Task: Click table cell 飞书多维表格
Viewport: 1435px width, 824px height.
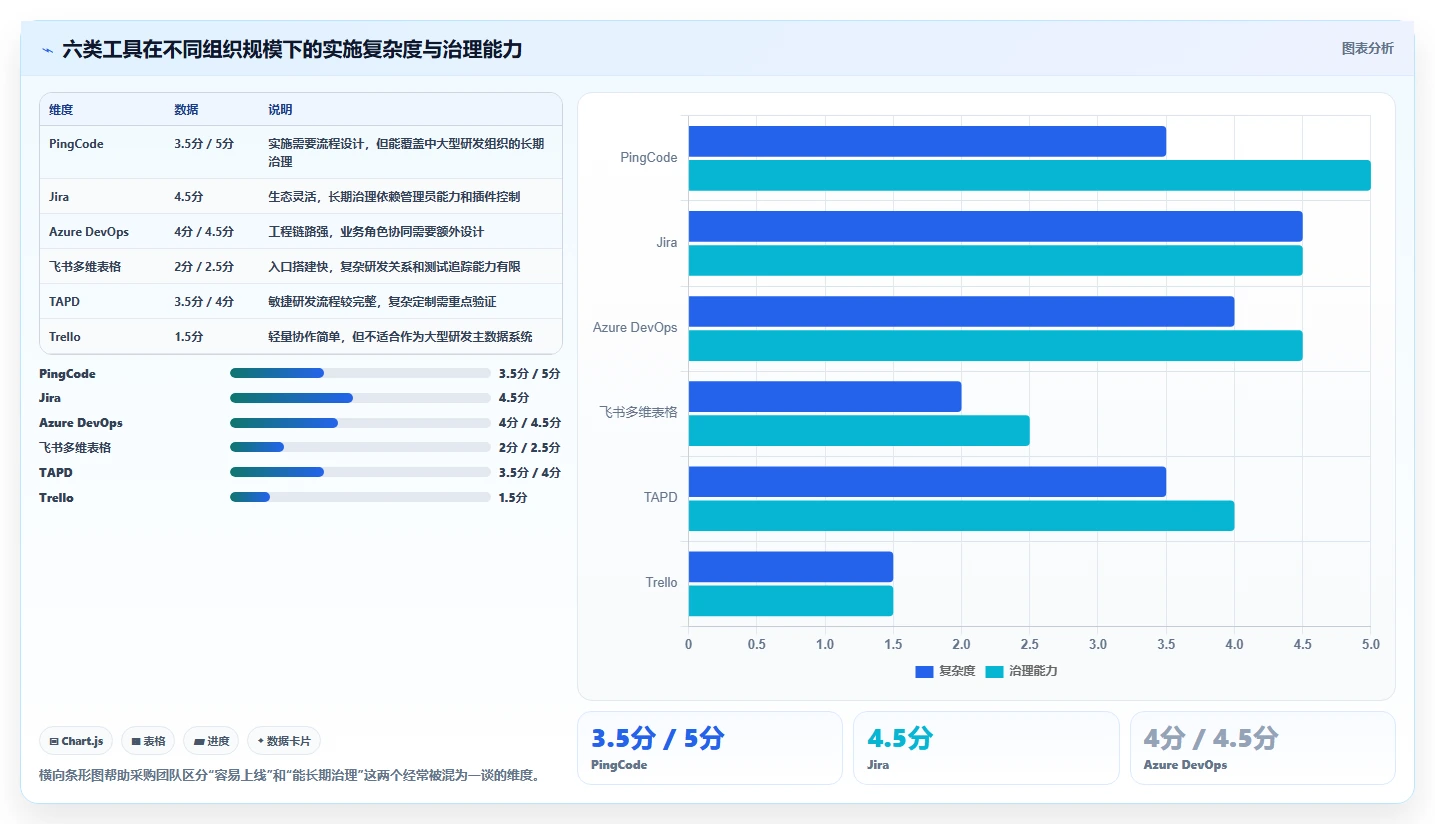Action: tap(85, 267)
